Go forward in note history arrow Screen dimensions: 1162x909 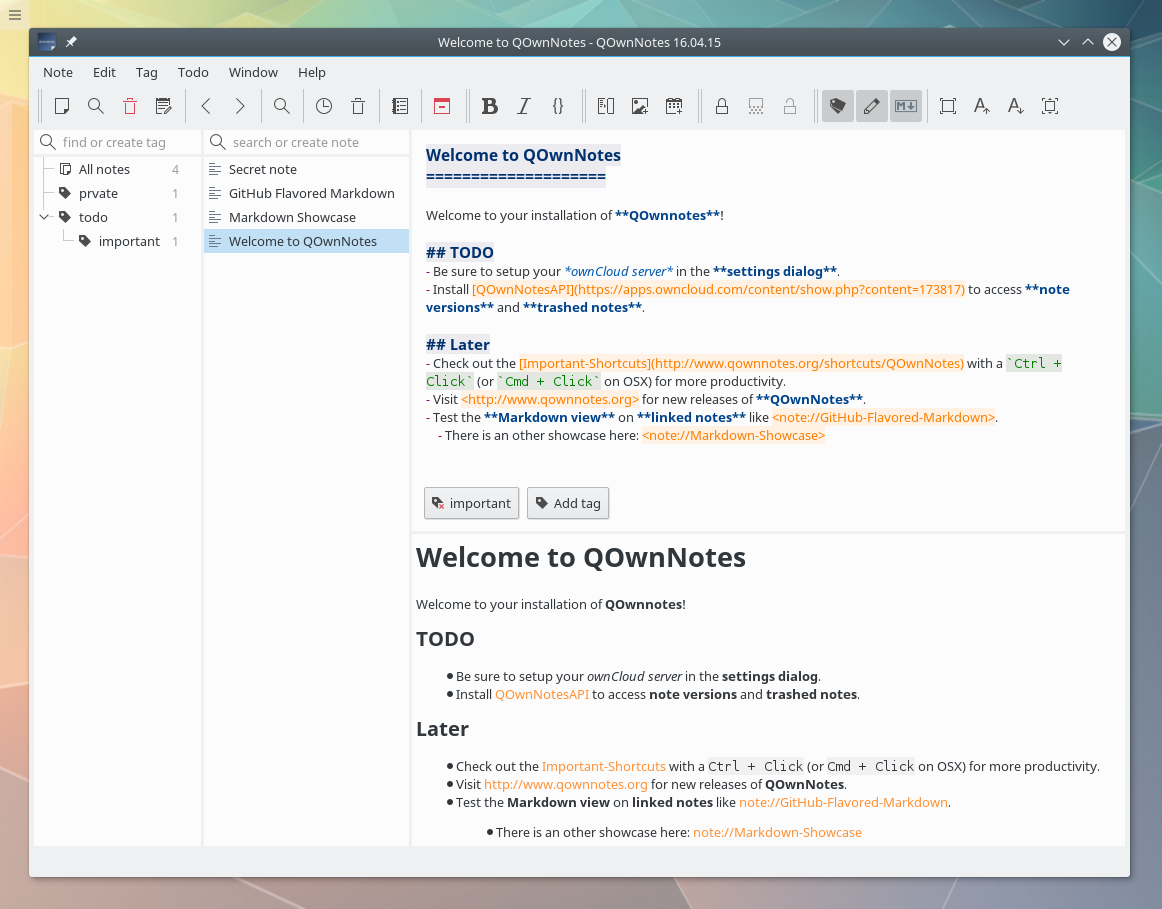coord(240,106)
